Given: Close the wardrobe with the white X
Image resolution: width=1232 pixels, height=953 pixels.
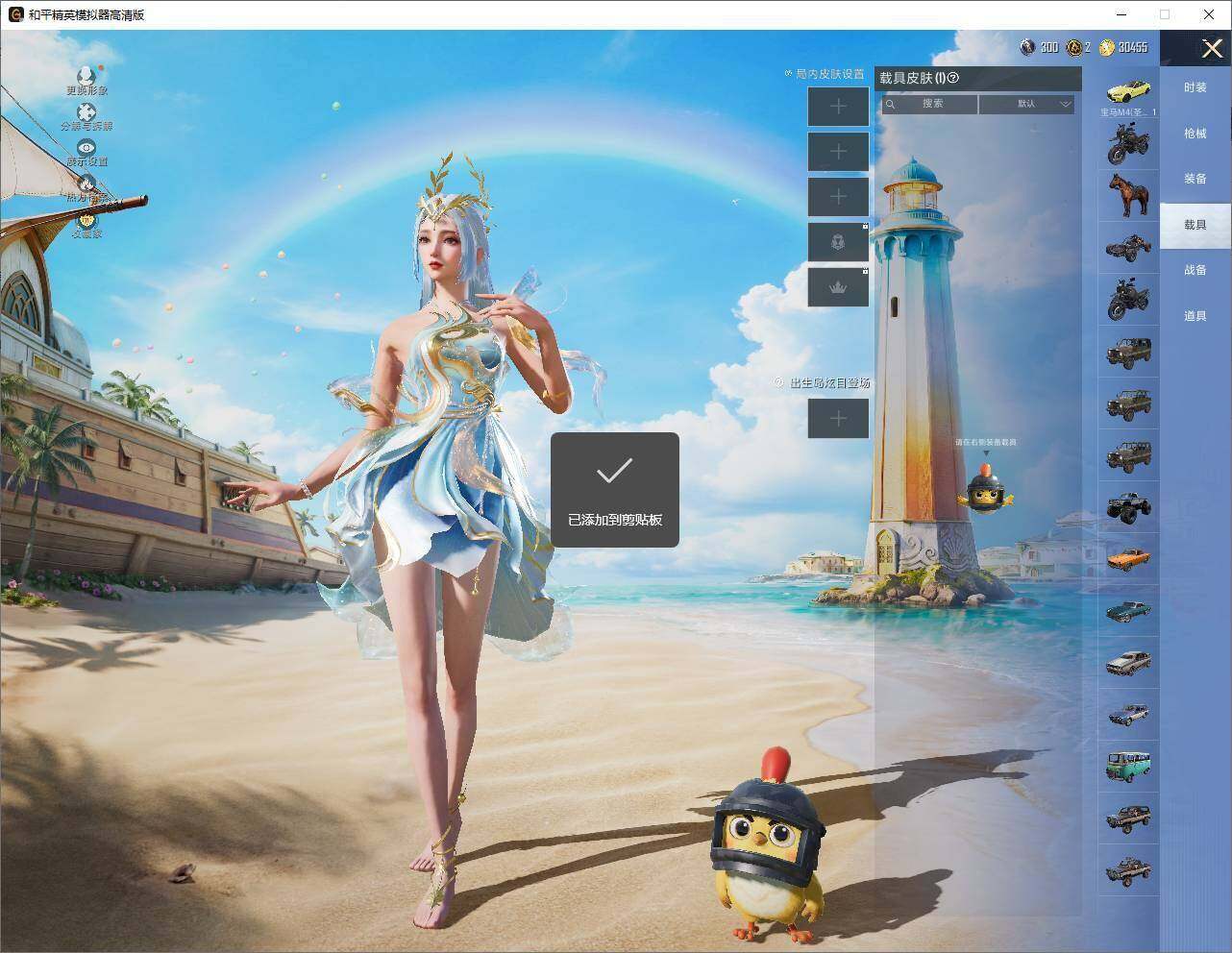Looking at the screenshot, I should click(x=1213, y=48).
